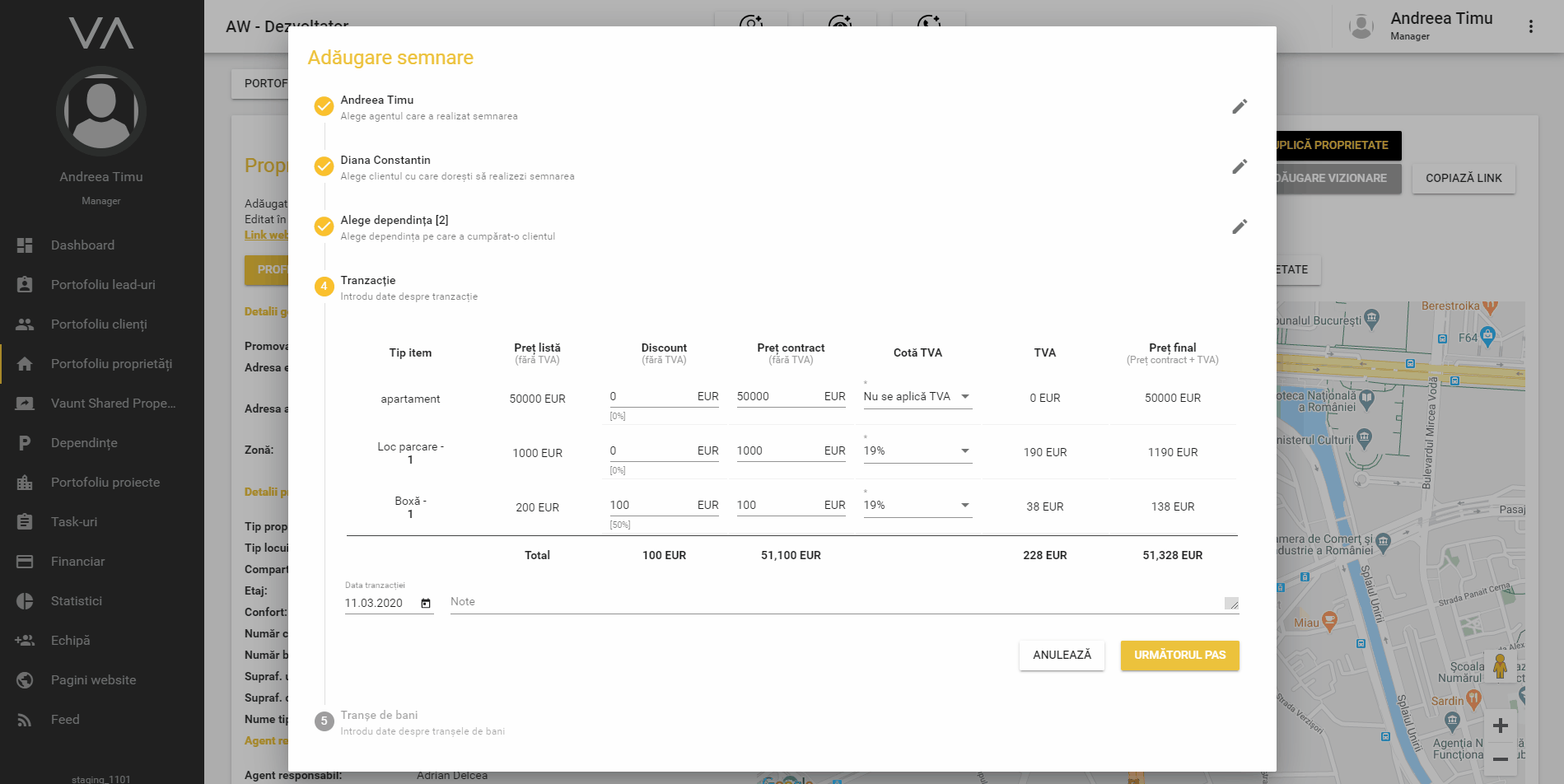This screenshot has height=784, width=1564.
Task: Open the transaction date calendar picker
Action: (426, 604)
